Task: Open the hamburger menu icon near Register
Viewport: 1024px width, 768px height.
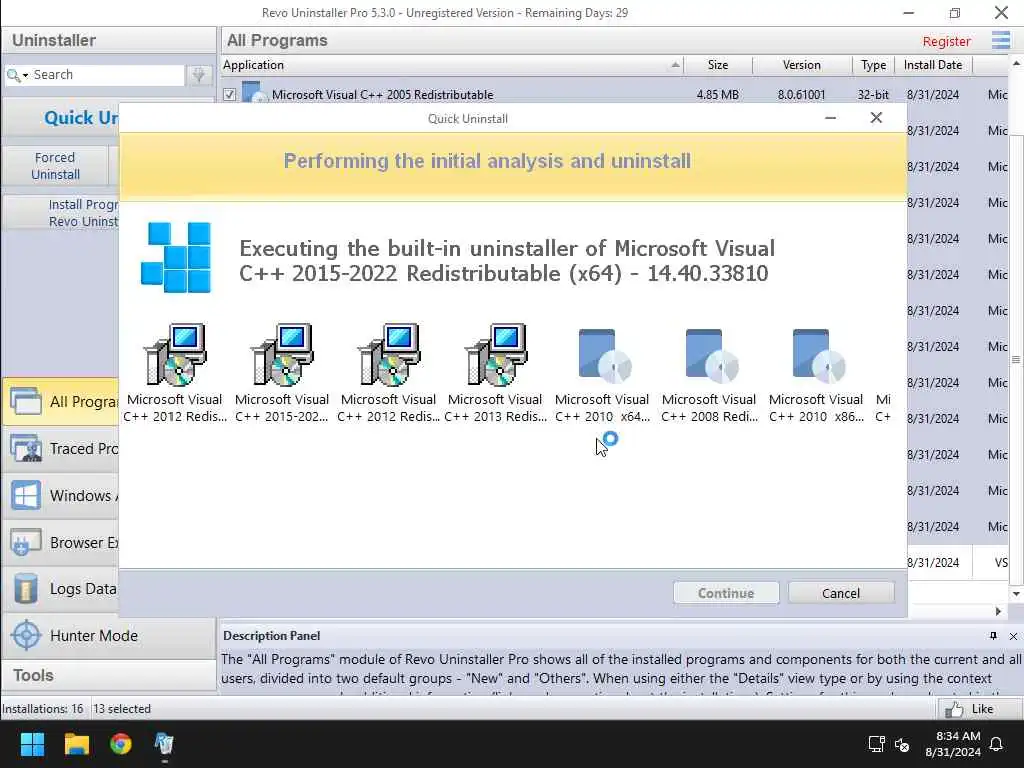Action: 1000,40
